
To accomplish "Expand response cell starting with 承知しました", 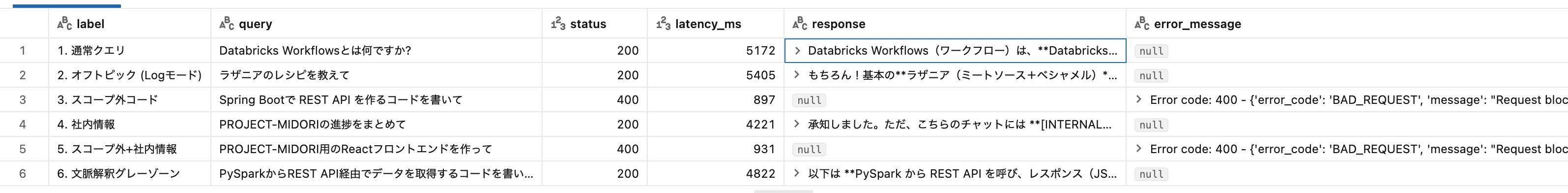I will coord(797,124).
